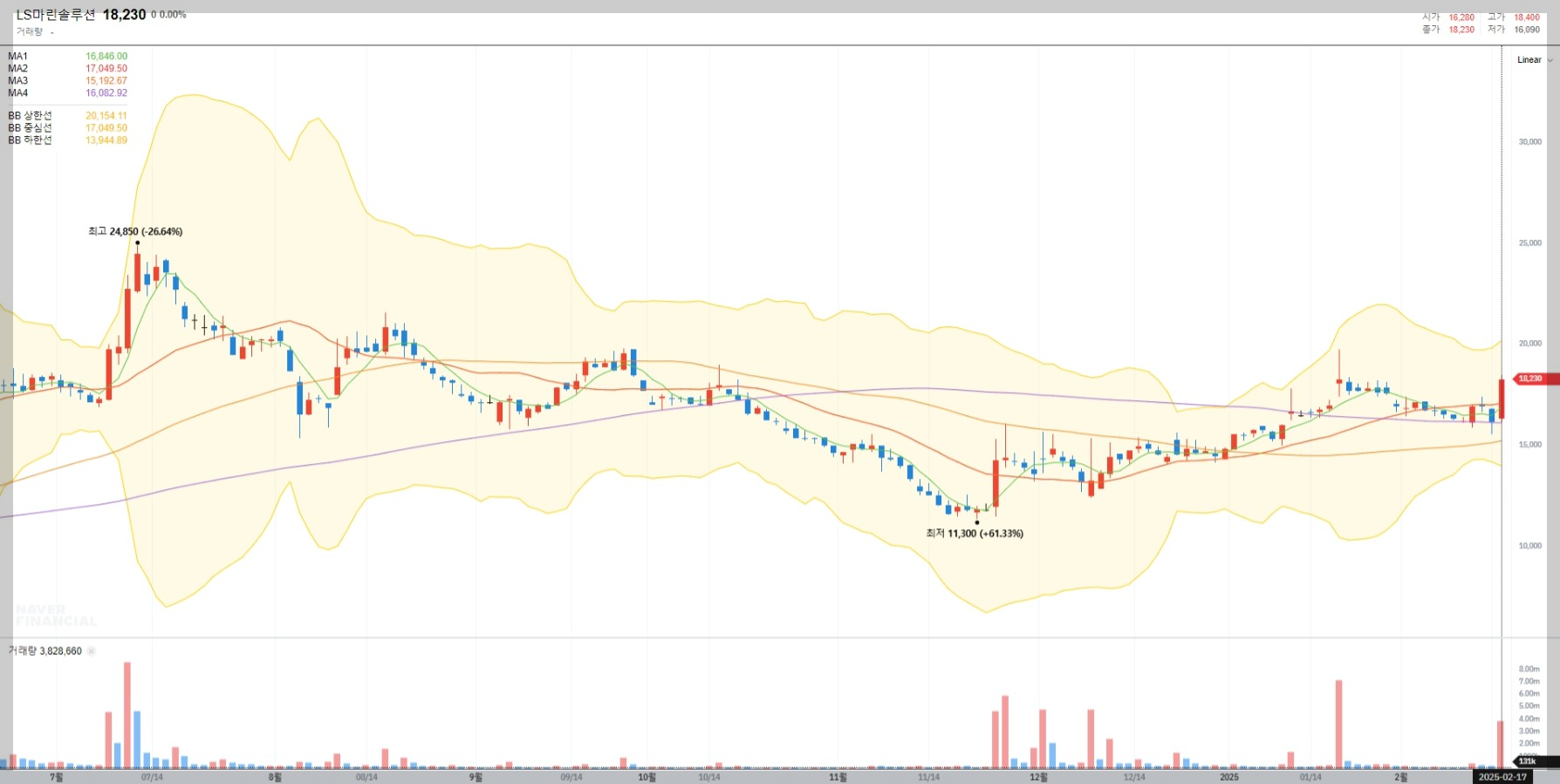The image size is (1560, 784).
Task: Click the MA2 legend label
Action: pos(17,68)
